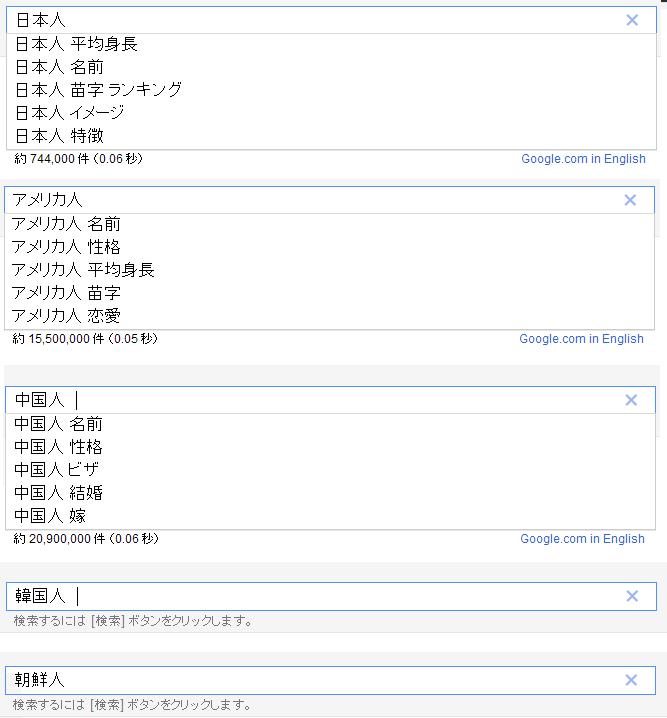Select suggestion 中国人 嫁
Viewport: 667px width, 718px height.
click(x=50, y=516)
